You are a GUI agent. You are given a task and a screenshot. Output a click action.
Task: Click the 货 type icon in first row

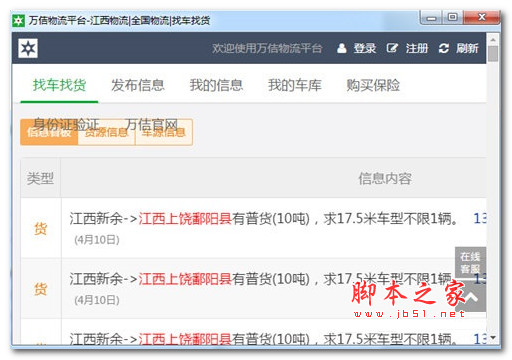[x=41, y=229]
